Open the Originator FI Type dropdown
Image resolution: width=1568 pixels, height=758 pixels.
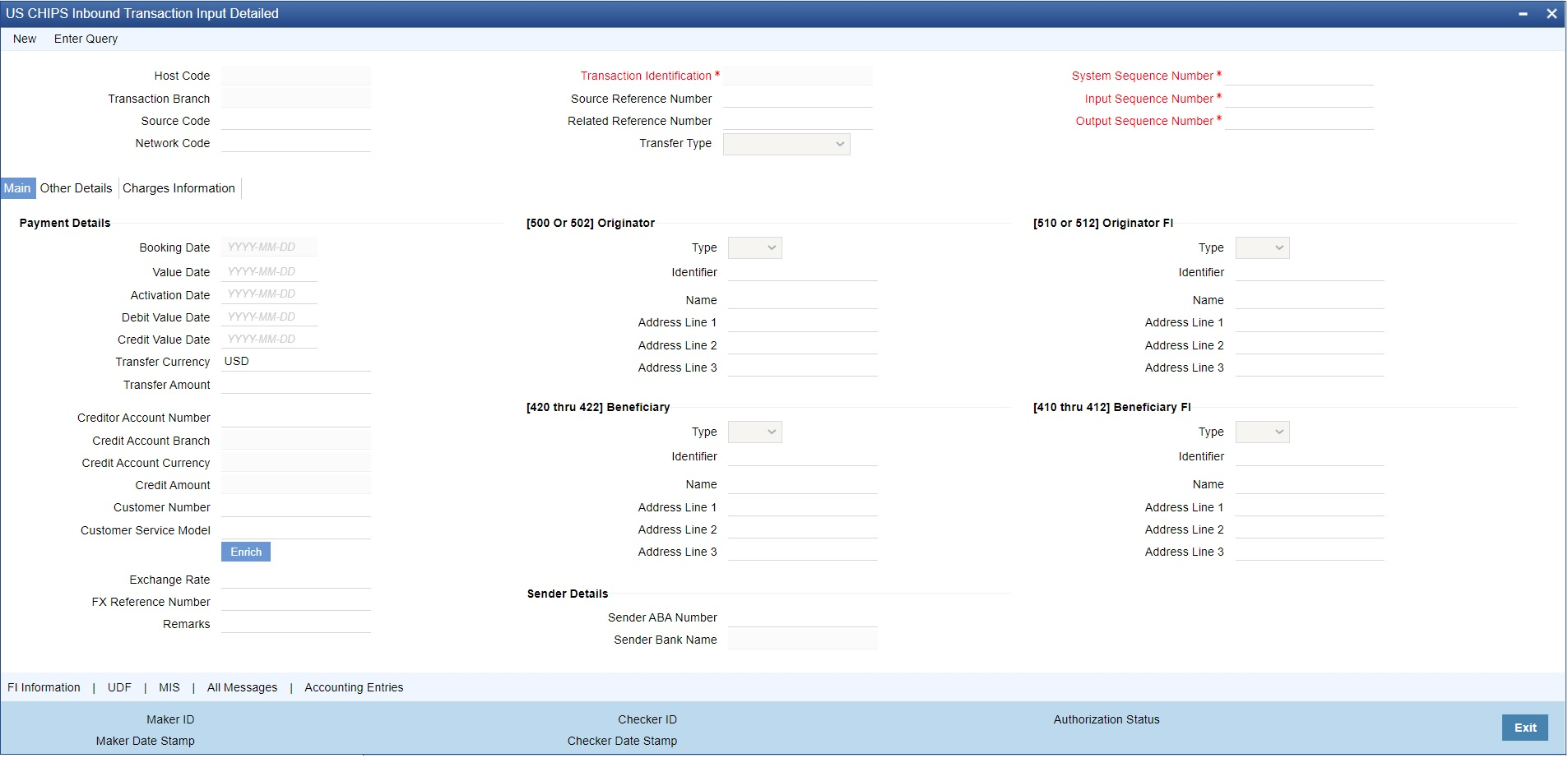(1262, 247)
